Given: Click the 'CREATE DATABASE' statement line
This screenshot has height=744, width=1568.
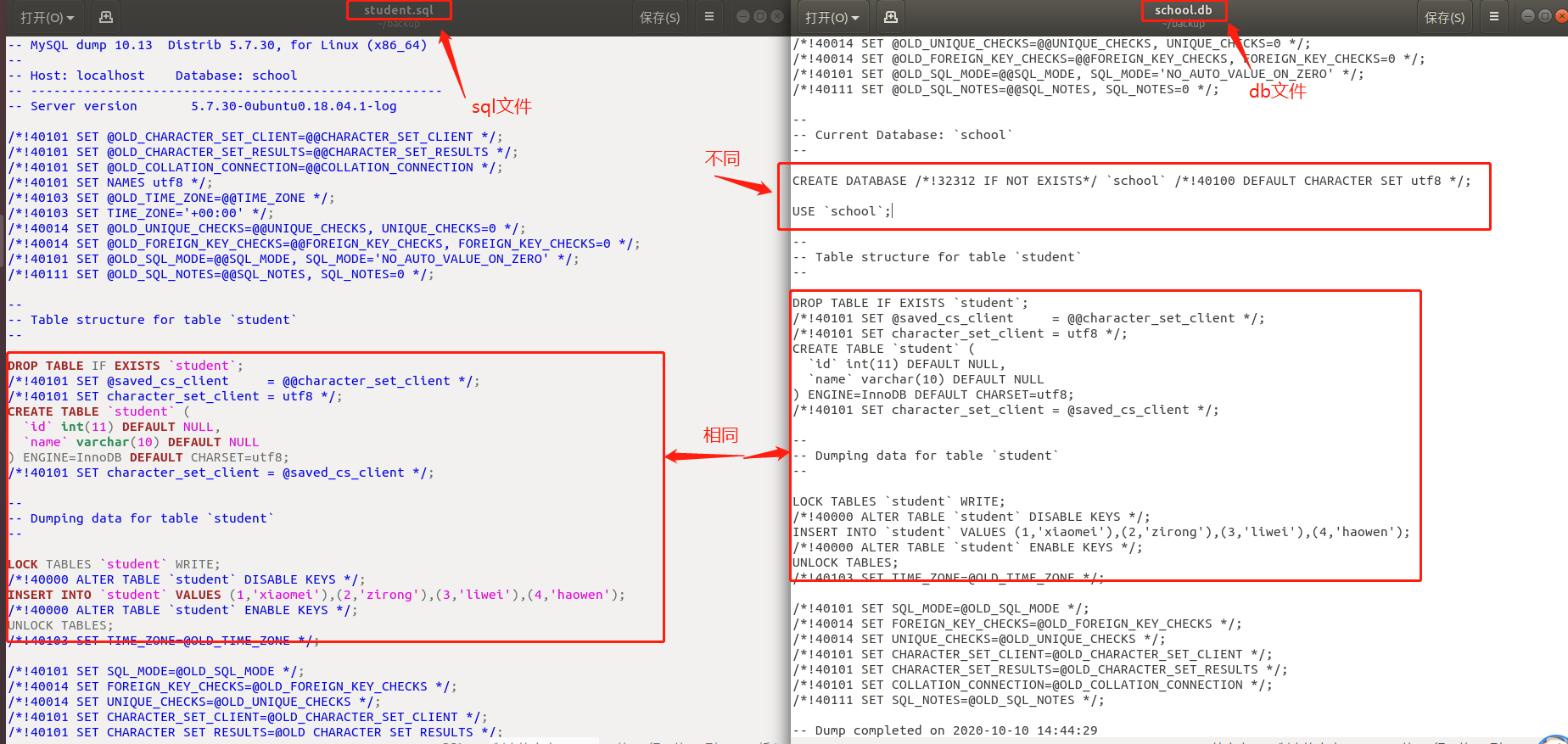Looking at the screenshot, I should pyautogui.click(x=1132, y=181).
